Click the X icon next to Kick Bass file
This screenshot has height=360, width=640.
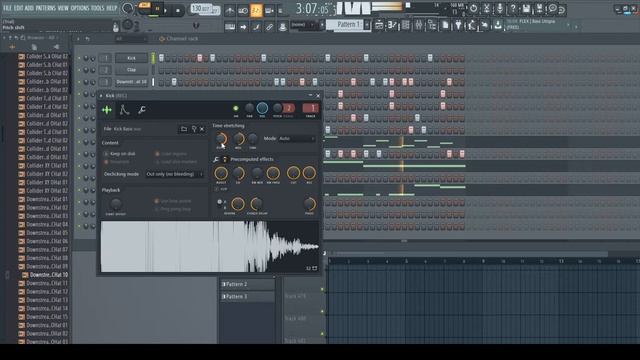tap(202, 129)
